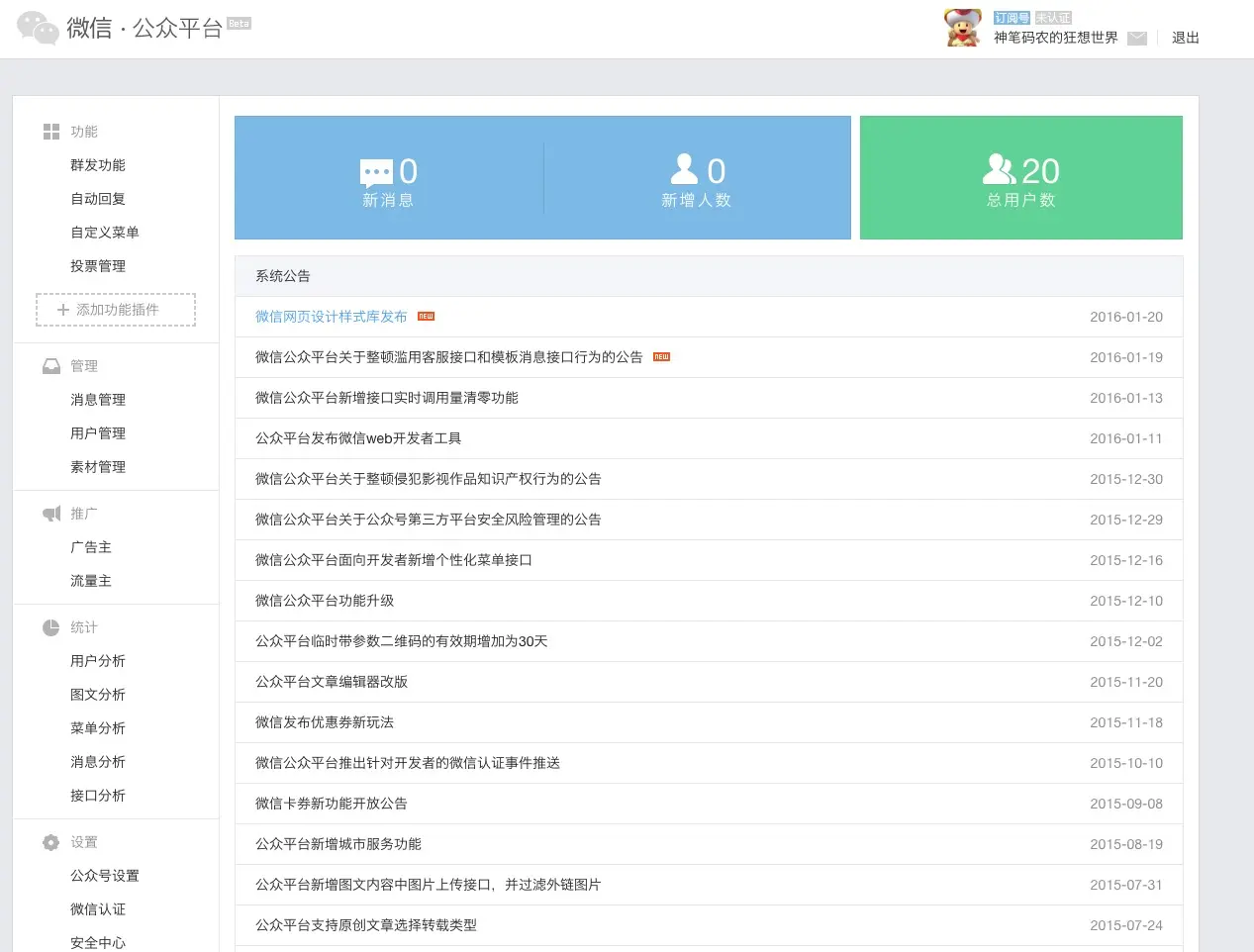
Task: Open 微信公众平台功能升级 announcement
Action: [x=325, y=601]
